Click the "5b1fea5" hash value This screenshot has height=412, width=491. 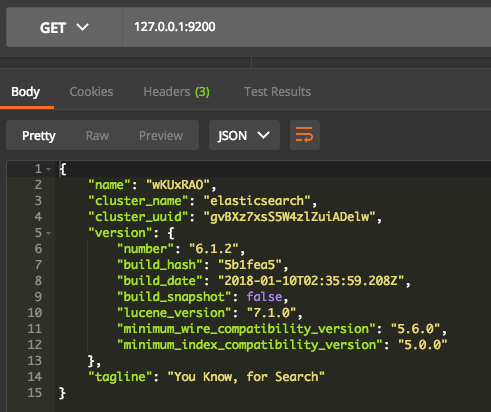click(250, 265)
